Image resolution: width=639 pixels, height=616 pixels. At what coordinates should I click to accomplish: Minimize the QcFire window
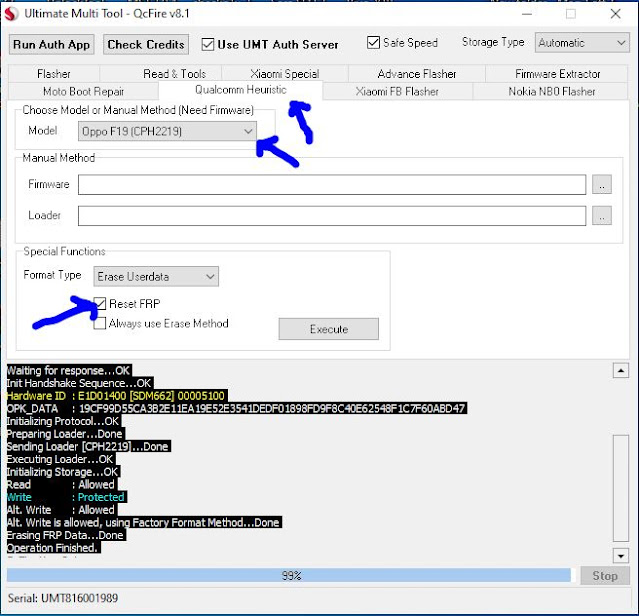tap(527, 14)
